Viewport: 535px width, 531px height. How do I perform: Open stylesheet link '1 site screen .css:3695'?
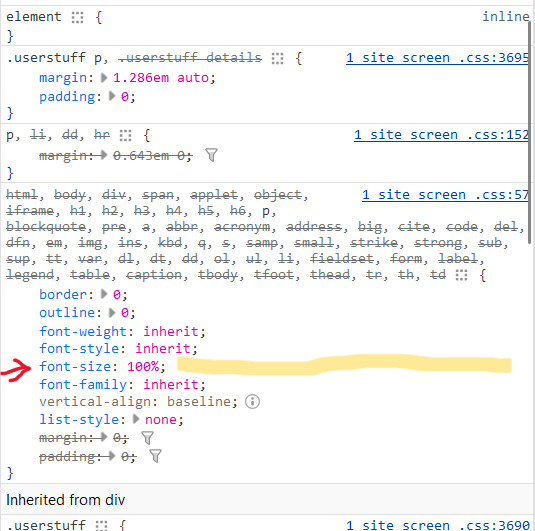tap(437, 58)
